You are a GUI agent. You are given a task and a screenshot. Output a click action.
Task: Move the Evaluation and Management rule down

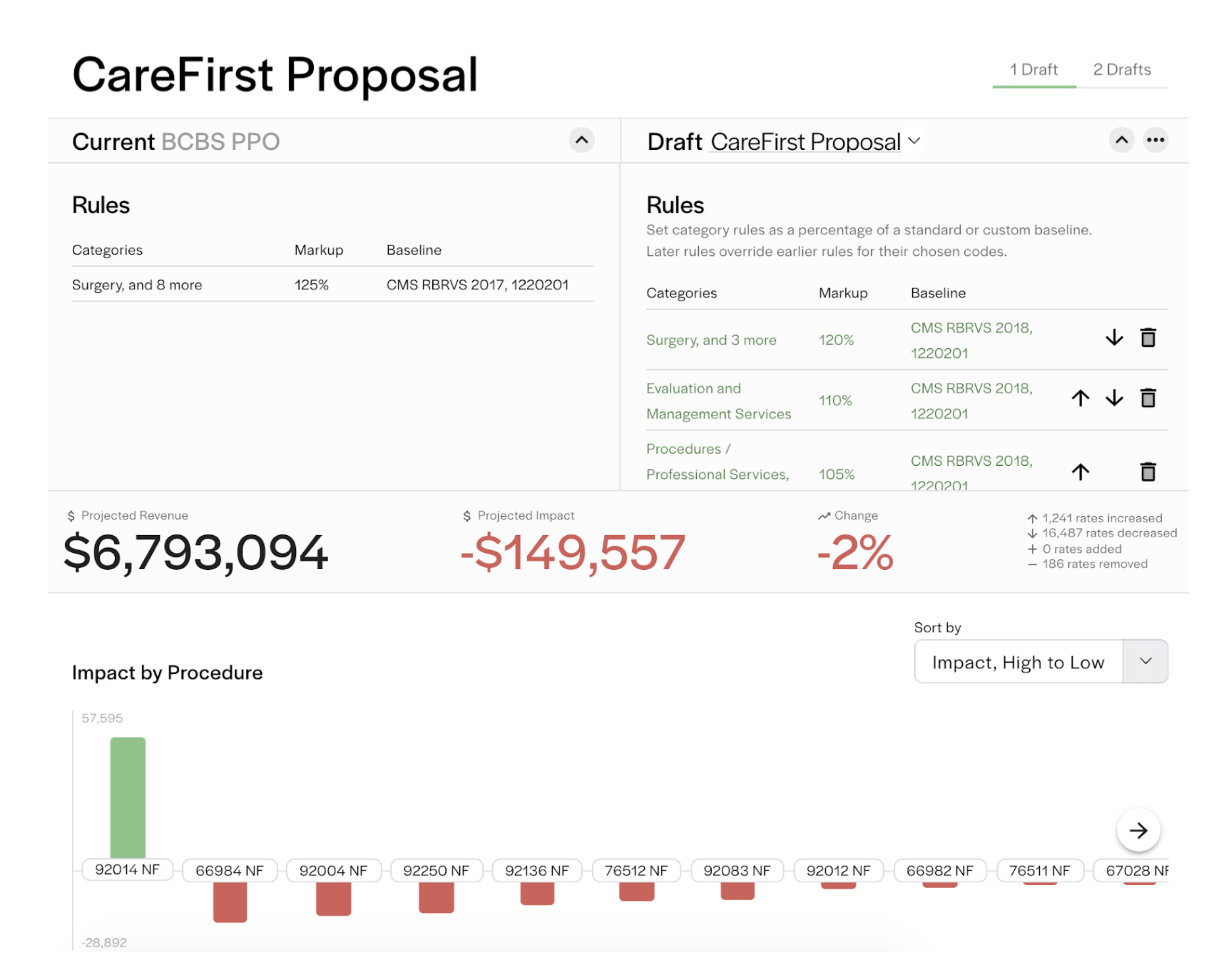click(x=1114, y=398)
